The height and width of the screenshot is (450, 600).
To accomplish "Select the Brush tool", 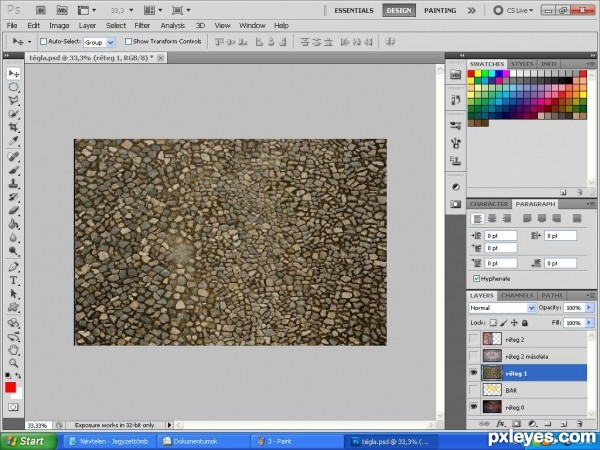I will click(13, 170).
